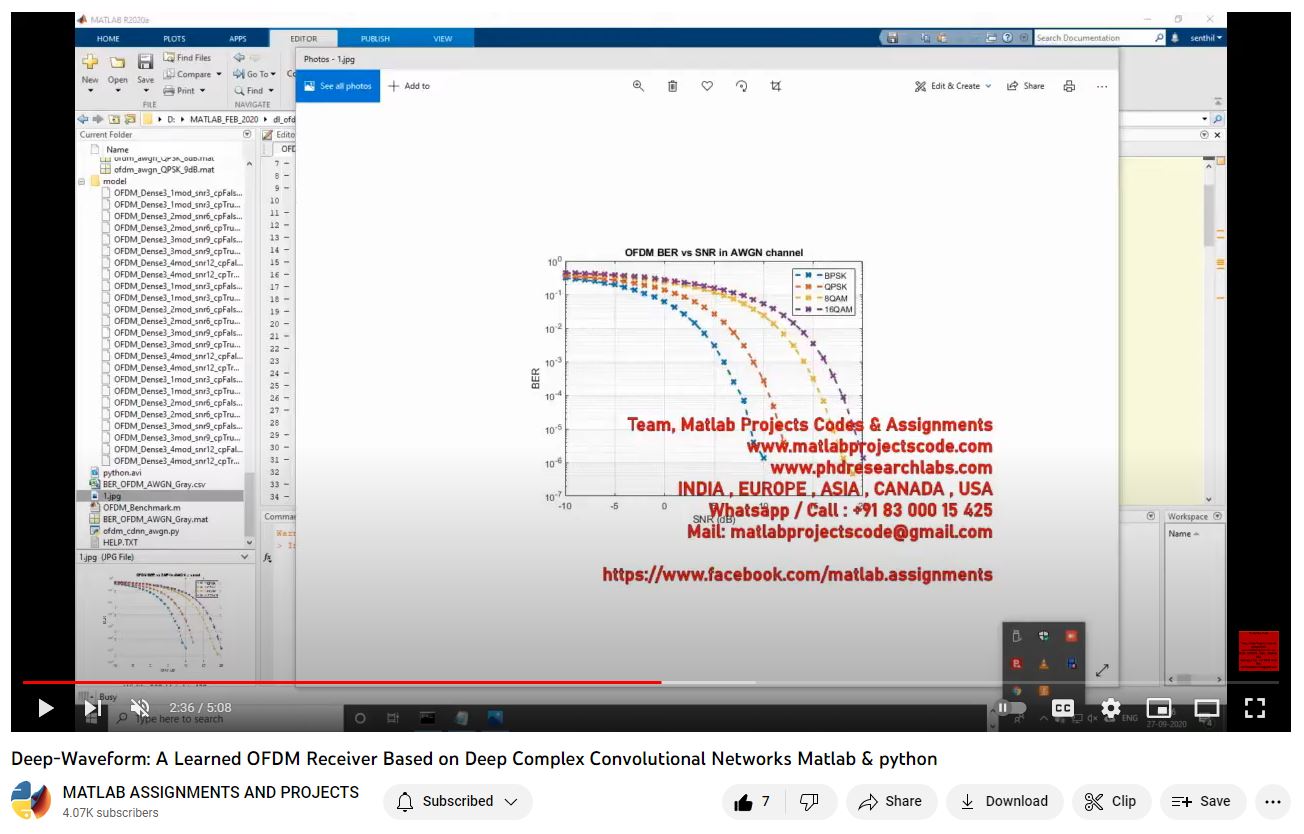The width and height of the screenshot is (1304, 834).
Task: Click the Photos print icon
Action: click(1069, 86)
